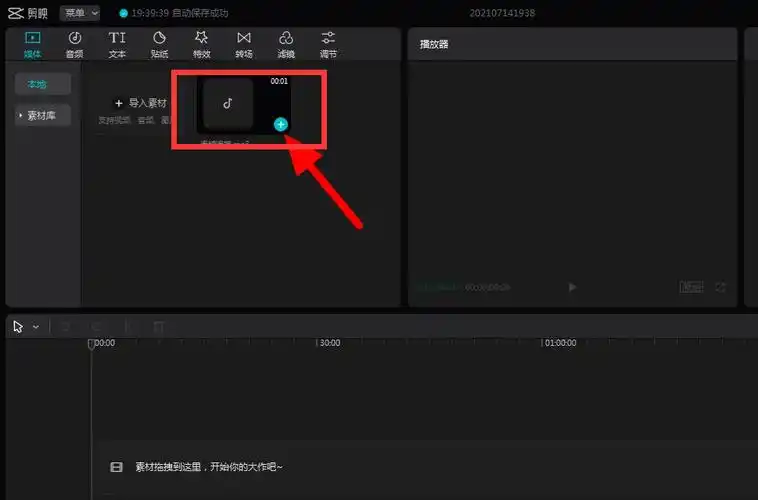Viewport: 758px width, 500px height.
Task: Add audio clip to track with plus icon
Action: click(x=281, y=125)
